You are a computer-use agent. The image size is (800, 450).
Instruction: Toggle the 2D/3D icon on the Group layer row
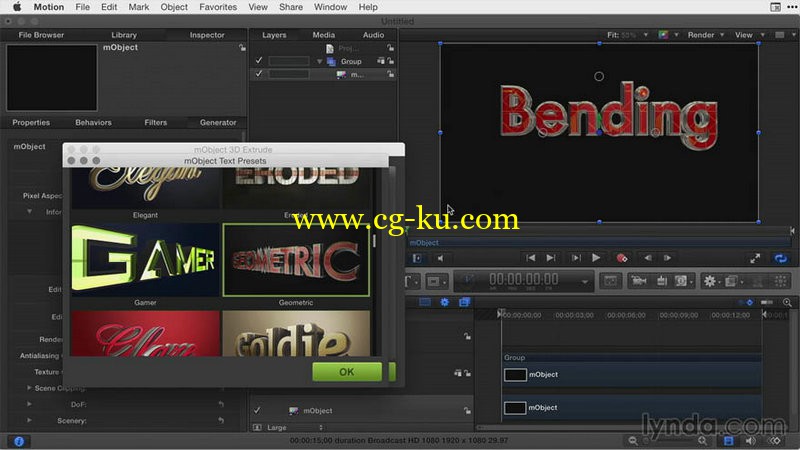tap(381, 61)
